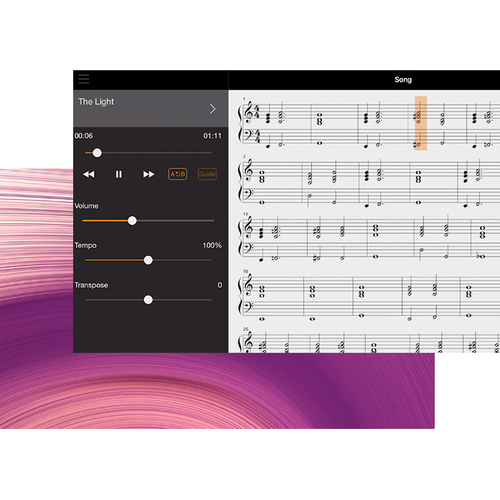This screenshot has height=500, width=500.
Task: Click the Volume slider knob
Action: (132, 221)
